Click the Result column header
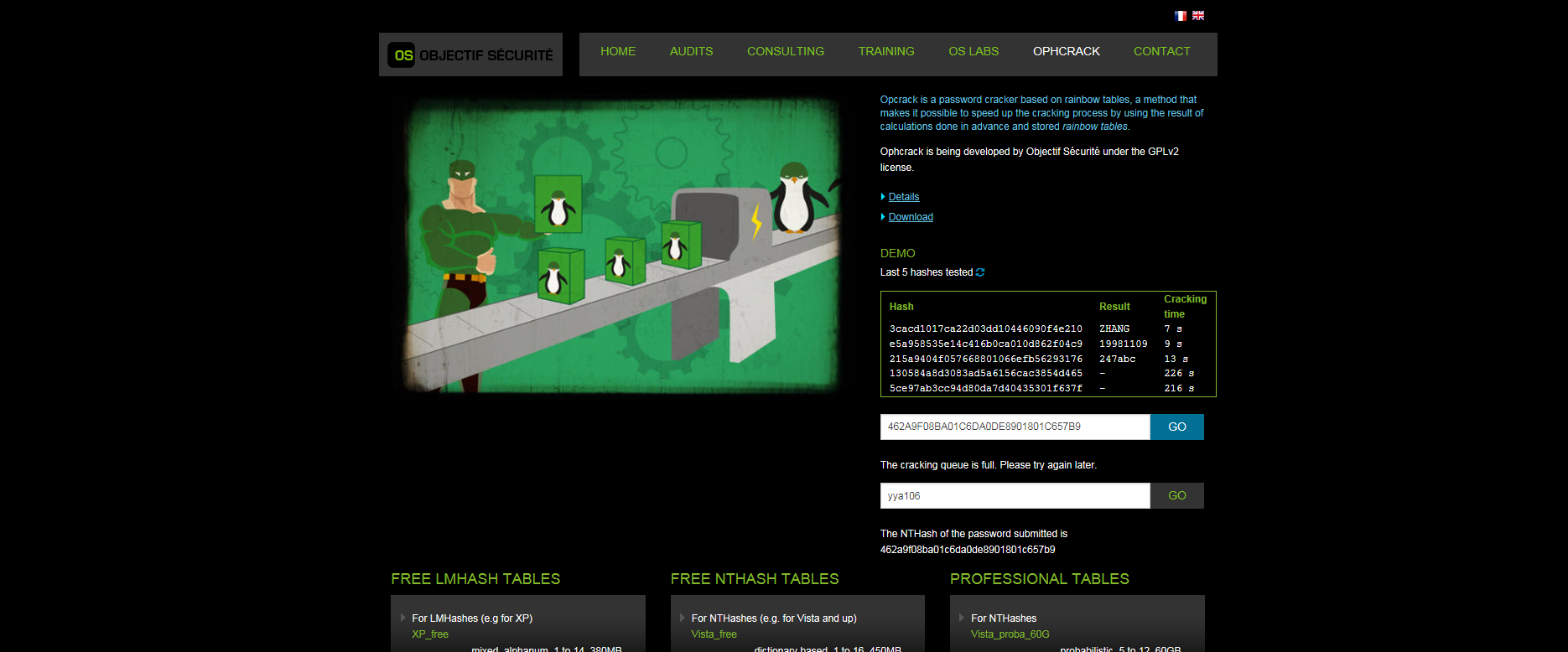This screenshot has width=1568, height=652. click(x=1114, y=307)
